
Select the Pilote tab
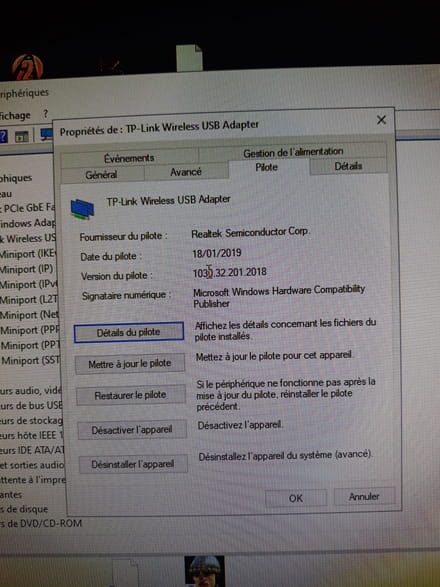point(267,167)
